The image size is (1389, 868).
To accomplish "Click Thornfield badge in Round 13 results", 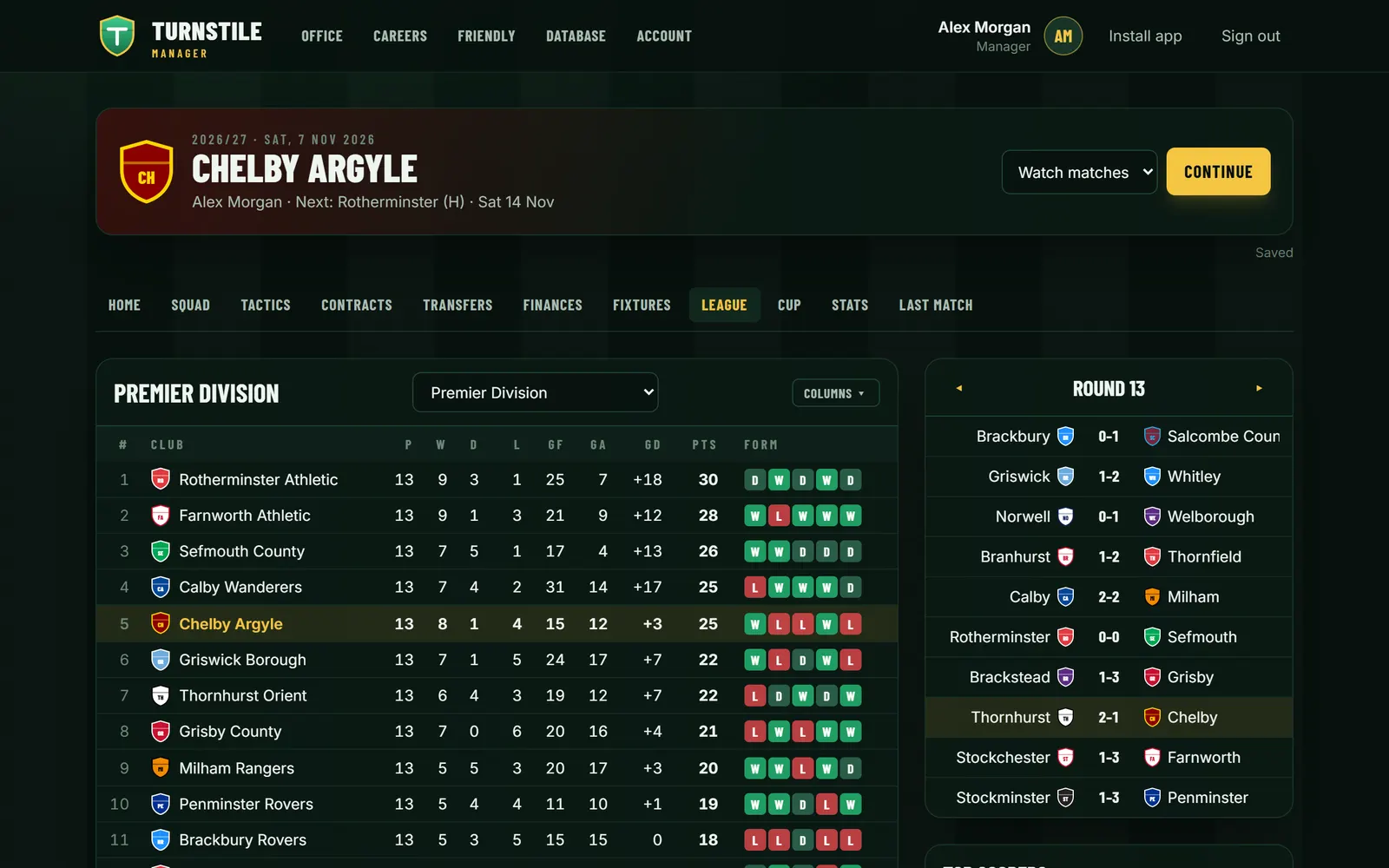I will 1152,556.
